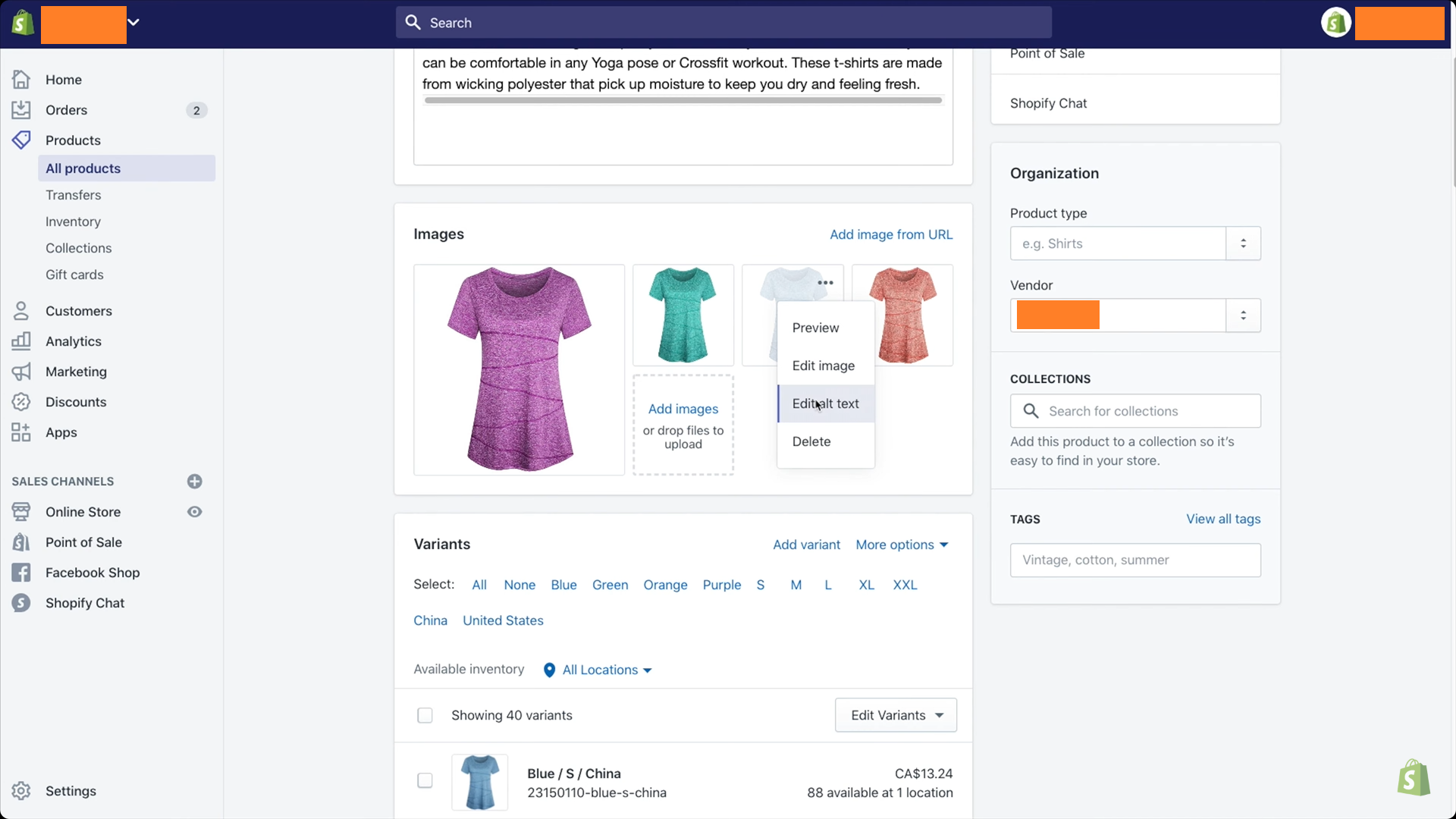Open the Analytics icon in sidebar
The width and height of the screenshot is (1456, 819).
click(21, 341)
